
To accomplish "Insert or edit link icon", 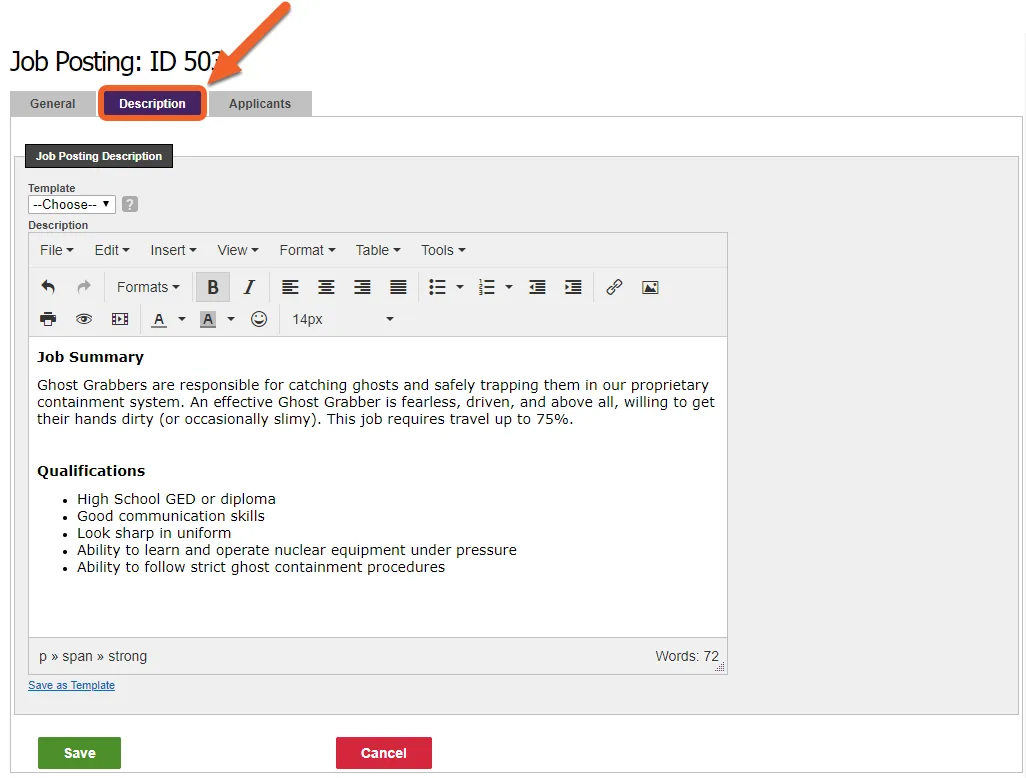I will 614,287.
